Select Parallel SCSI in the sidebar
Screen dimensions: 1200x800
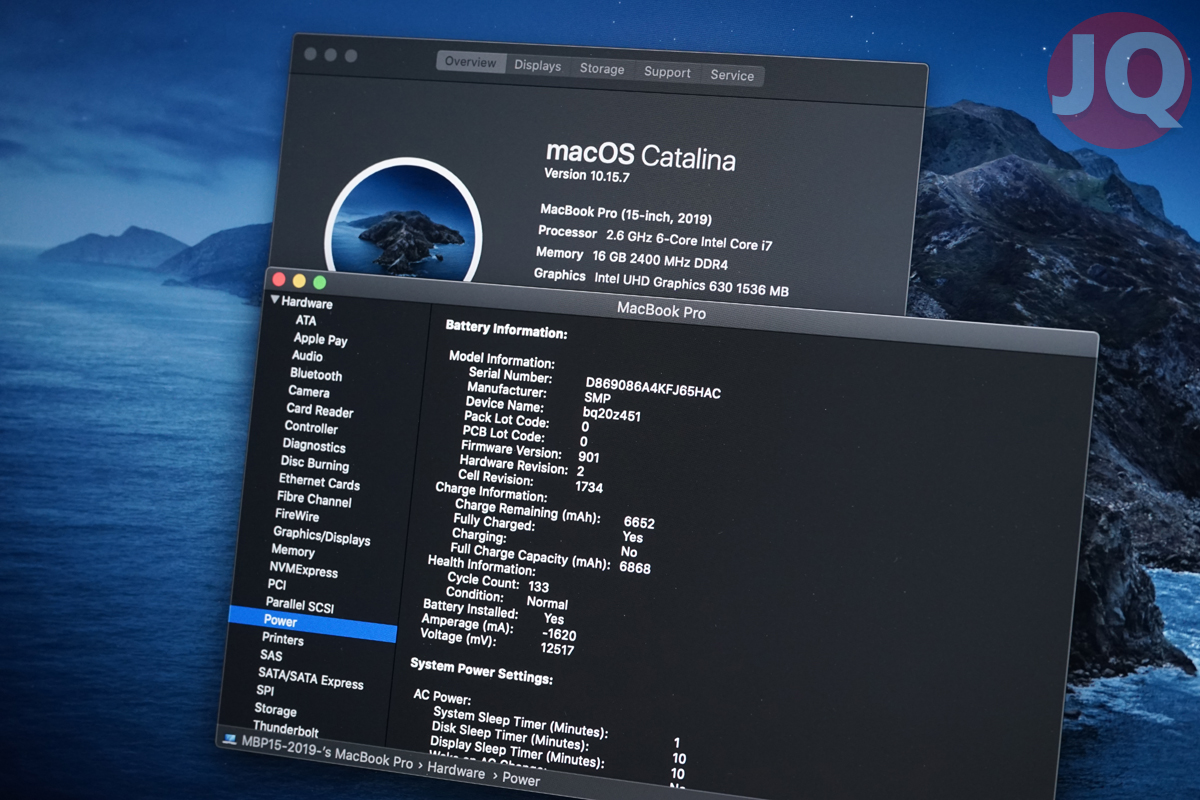(300, 606)
